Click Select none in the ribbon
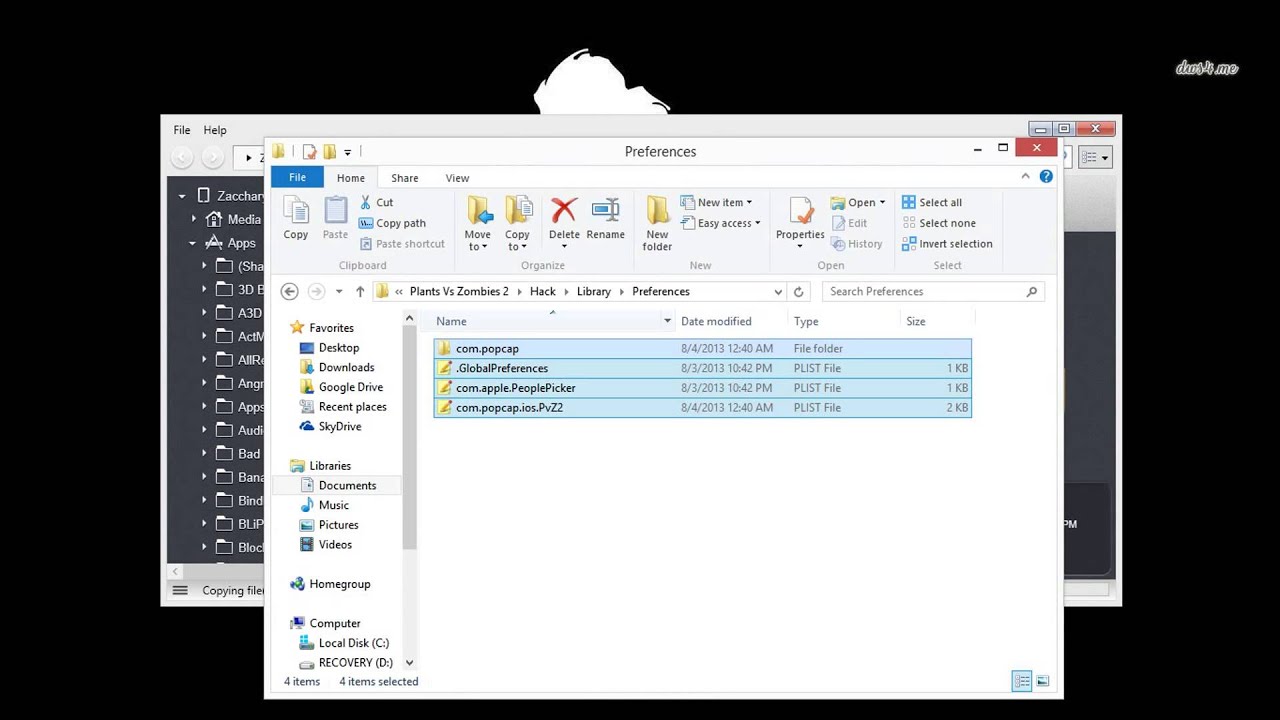 click(x=939, y=223)
